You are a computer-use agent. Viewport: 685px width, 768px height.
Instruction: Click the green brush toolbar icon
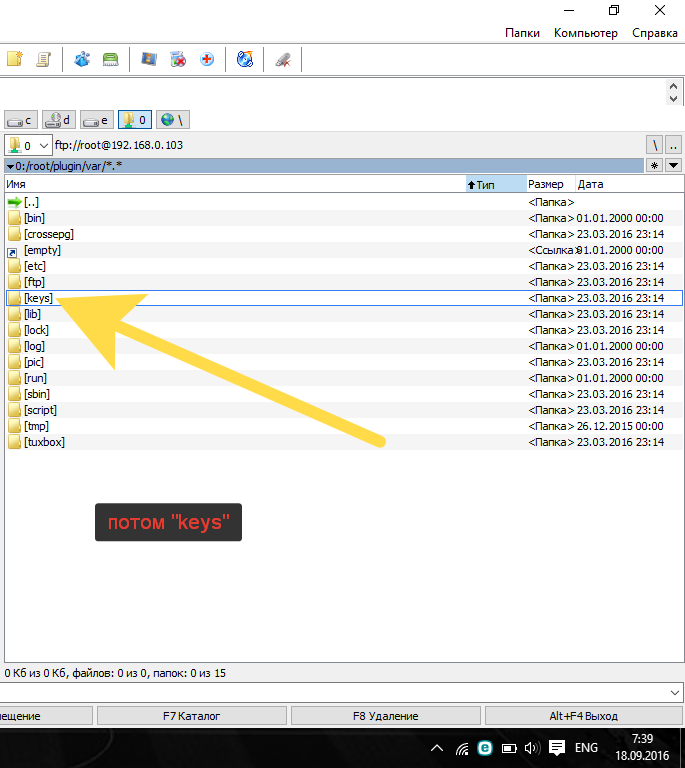point(111,60)
